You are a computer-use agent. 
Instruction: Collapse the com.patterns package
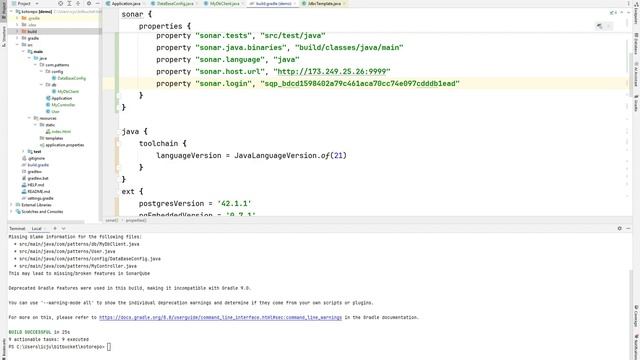click(x=36, y=65)
